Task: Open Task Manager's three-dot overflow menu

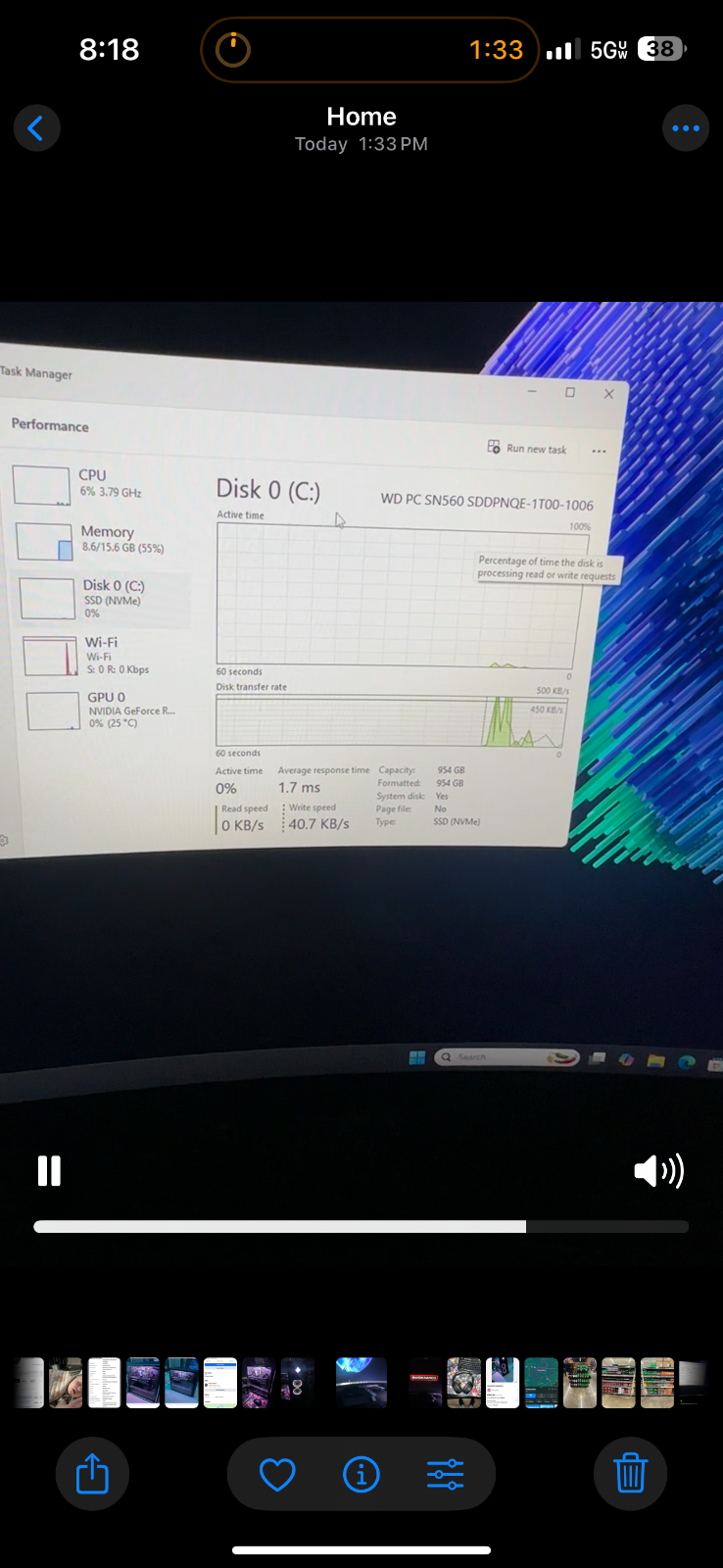Action: coord(600,452)
